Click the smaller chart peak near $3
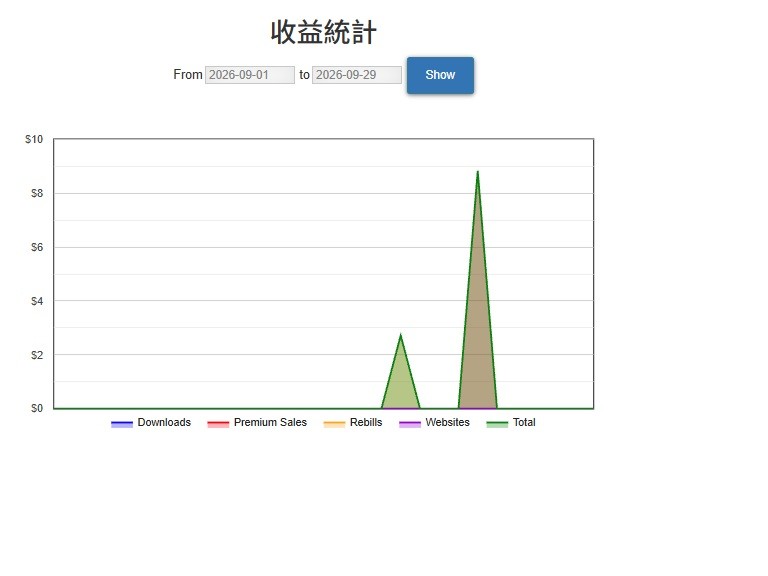This screenshot has height=576, width=768. 401,335
